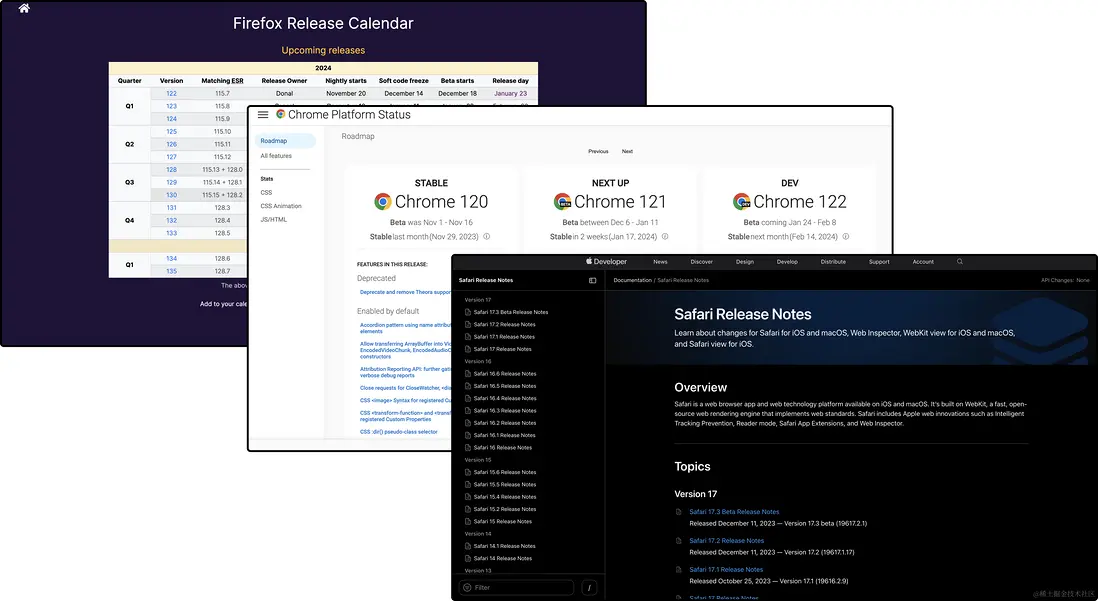The height and width of the screenshot is (601, 1098).
Task: Open Safari 17.2 Release Notes topic link
Action: [726, 541]
